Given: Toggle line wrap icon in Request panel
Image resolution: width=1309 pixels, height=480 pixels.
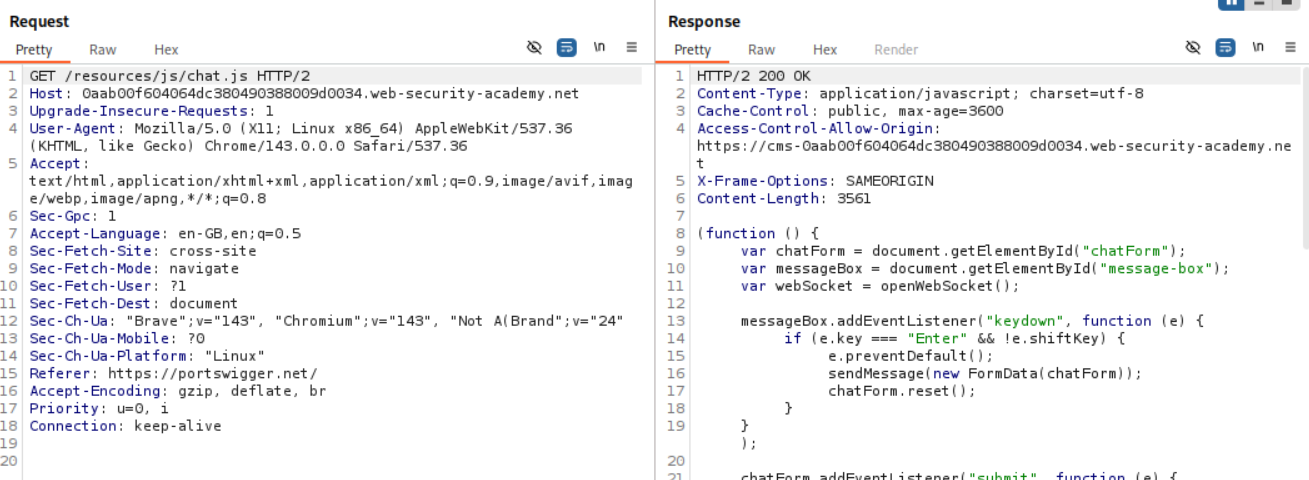Looking at the screenshot, I should pos(566,48).
